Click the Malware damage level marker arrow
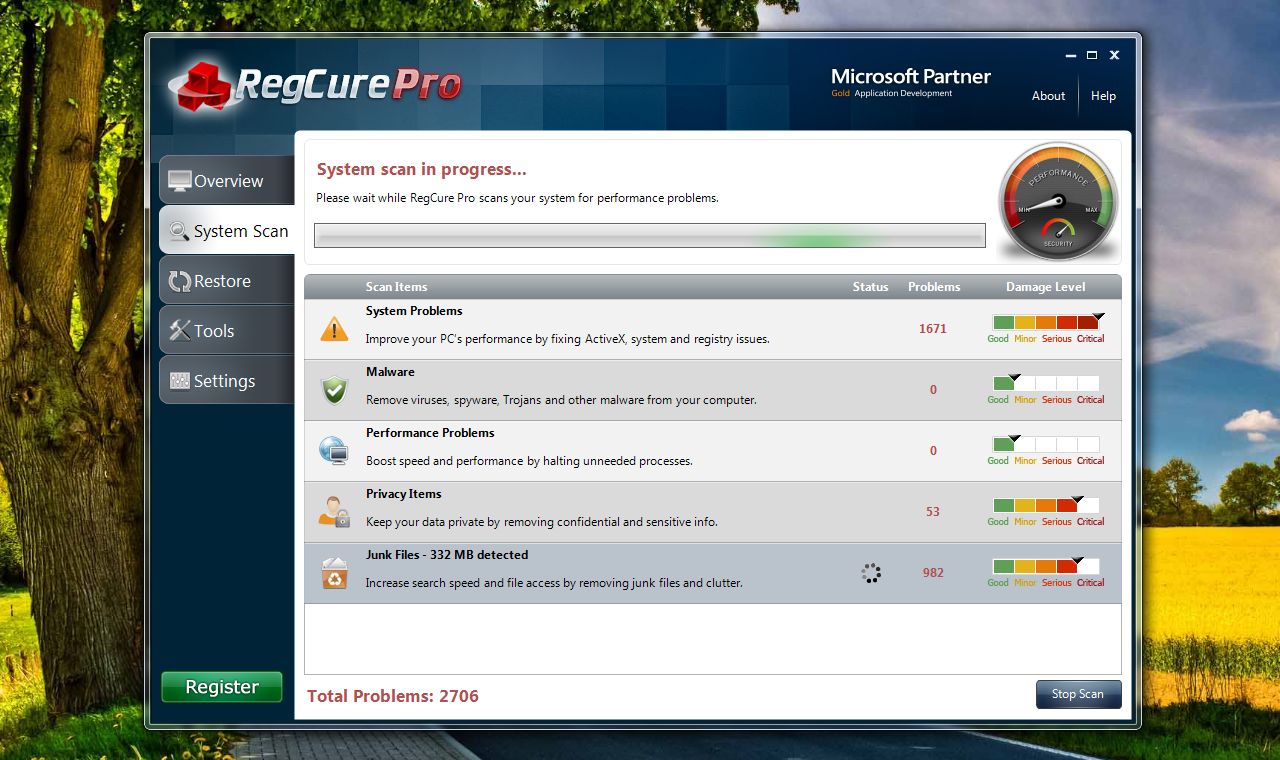Screen dimensions: 1280x760 [x=1013, y=377]
